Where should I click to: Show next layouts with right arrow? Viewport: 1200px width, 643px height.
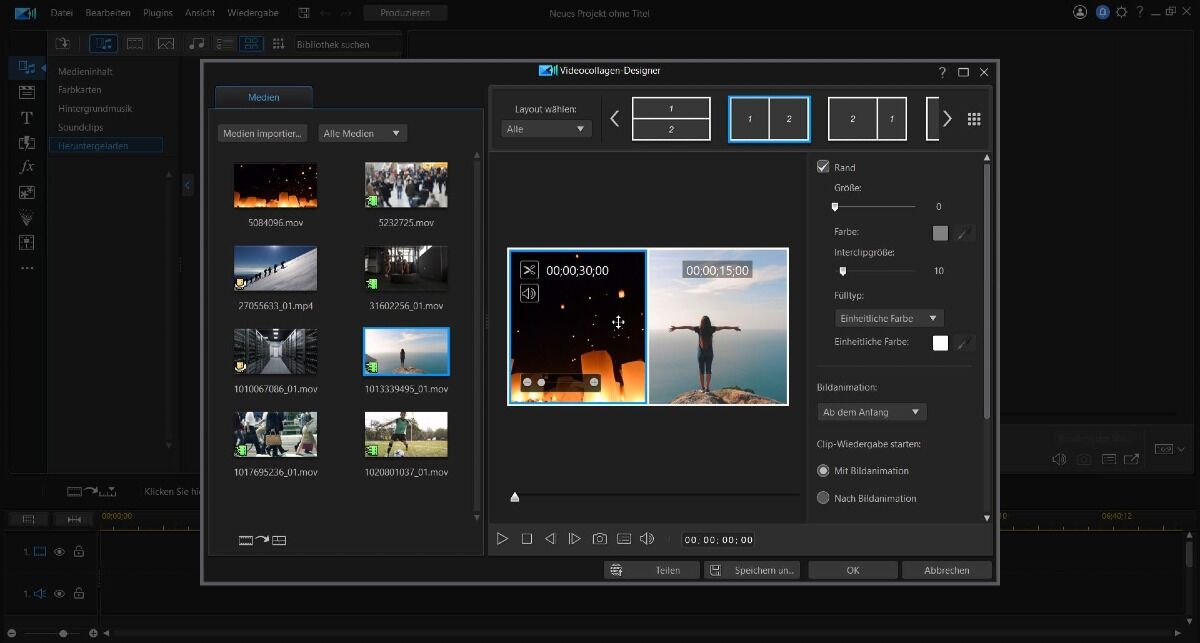947,119
